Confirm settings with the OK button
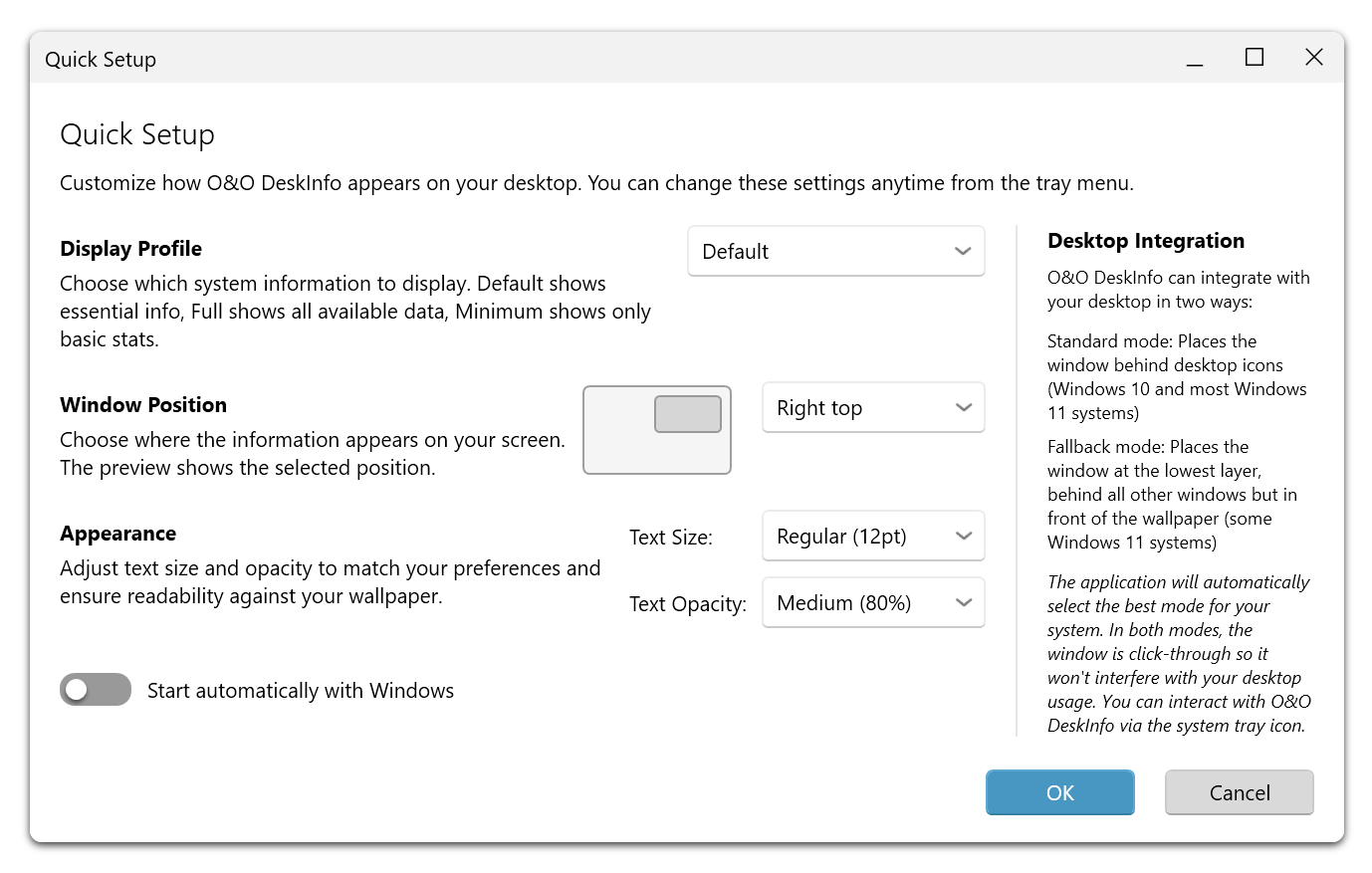 (x=1059, y=792)
